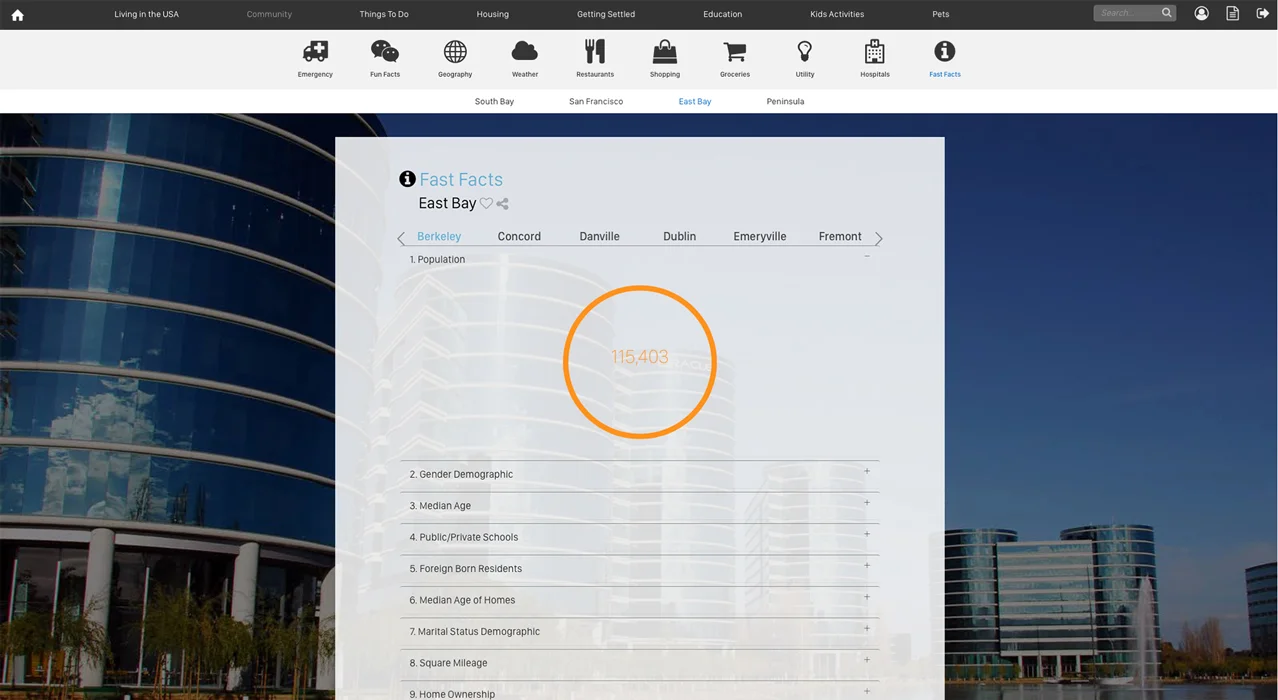Image resolution: width=1278 pixels, height=700 pixels.
Task: Select the Groceries cart icon
Action: (735, 52)
